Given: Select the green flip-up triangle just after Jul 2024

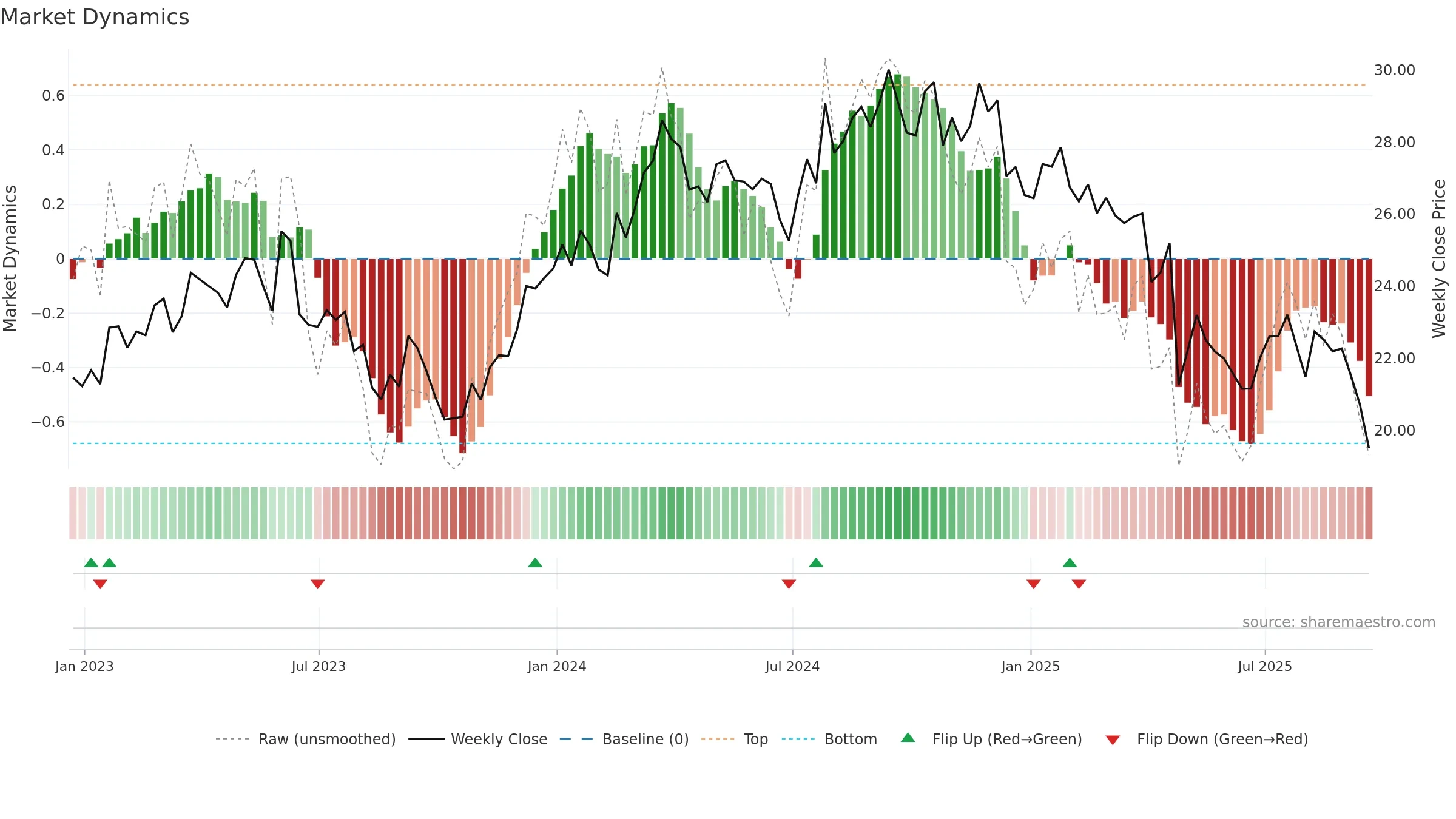Looking at the screenshot, I should coord(816,562).
